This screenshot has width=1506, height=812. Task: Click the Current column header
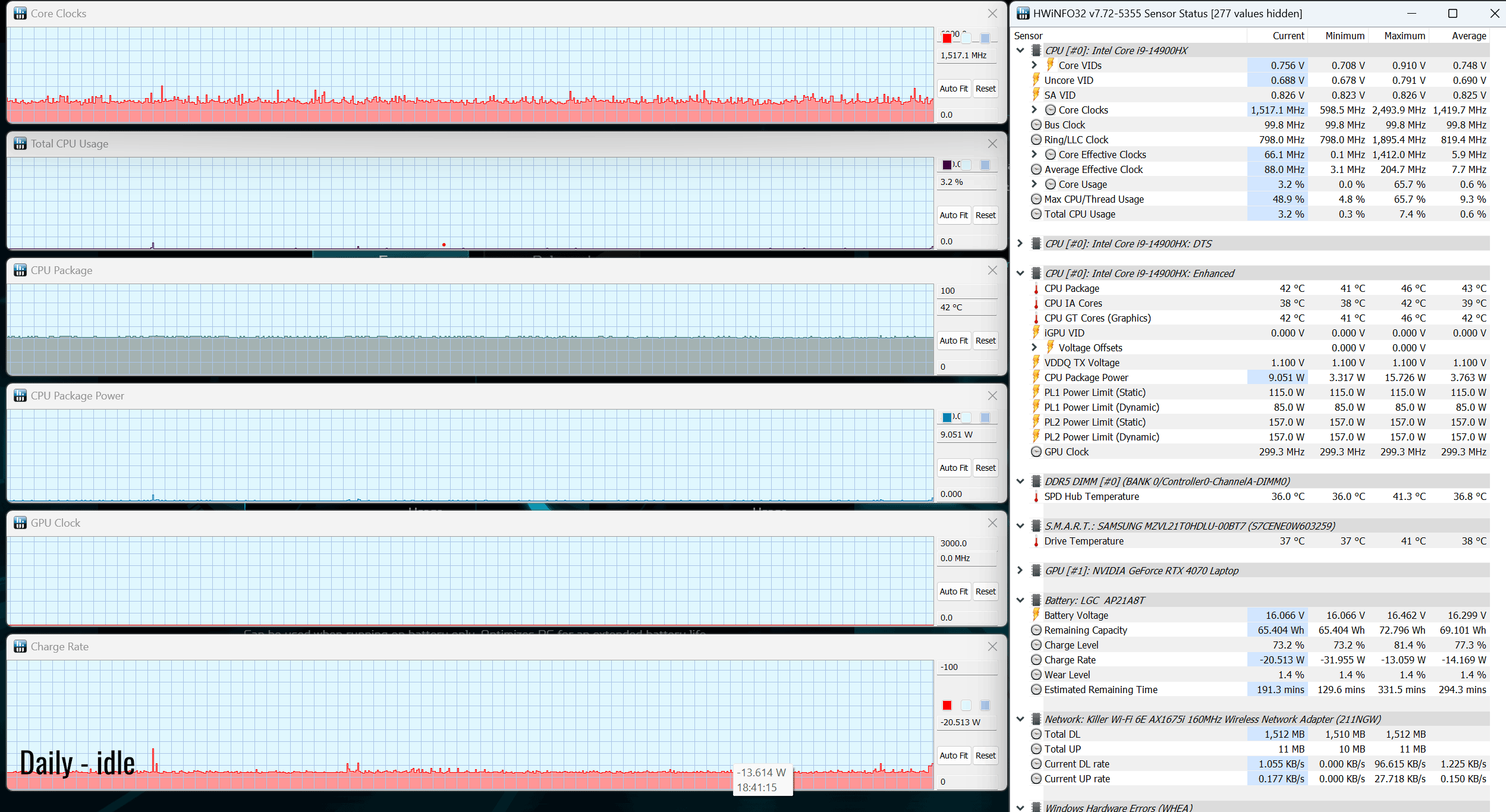tap(1288, 36)
